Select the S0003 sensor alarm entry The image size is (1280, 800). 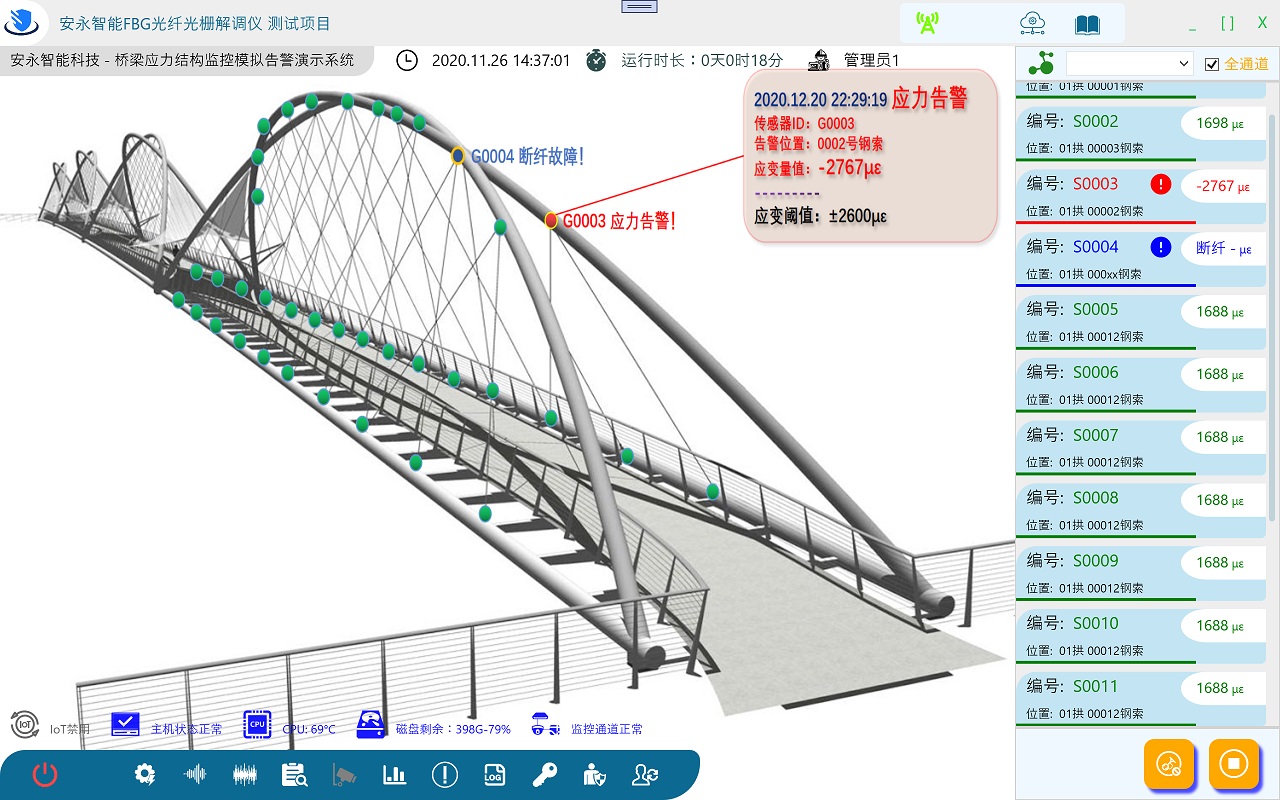1105,194
